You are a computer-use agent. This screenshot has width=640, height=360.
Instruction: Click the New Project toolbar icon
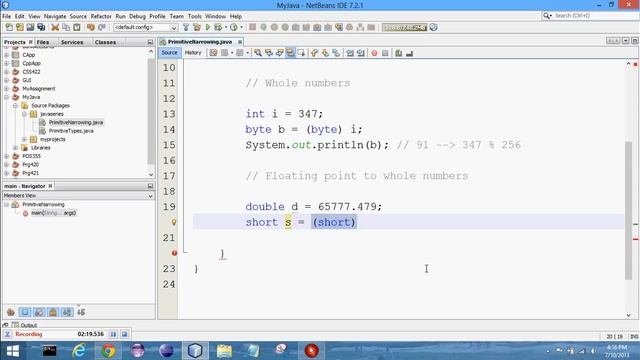tap(19, 27)
